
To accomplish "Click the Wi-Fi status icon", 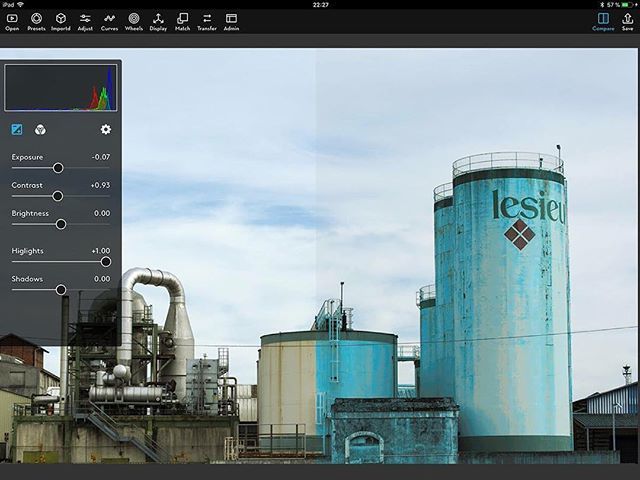I will coord(20,4).
